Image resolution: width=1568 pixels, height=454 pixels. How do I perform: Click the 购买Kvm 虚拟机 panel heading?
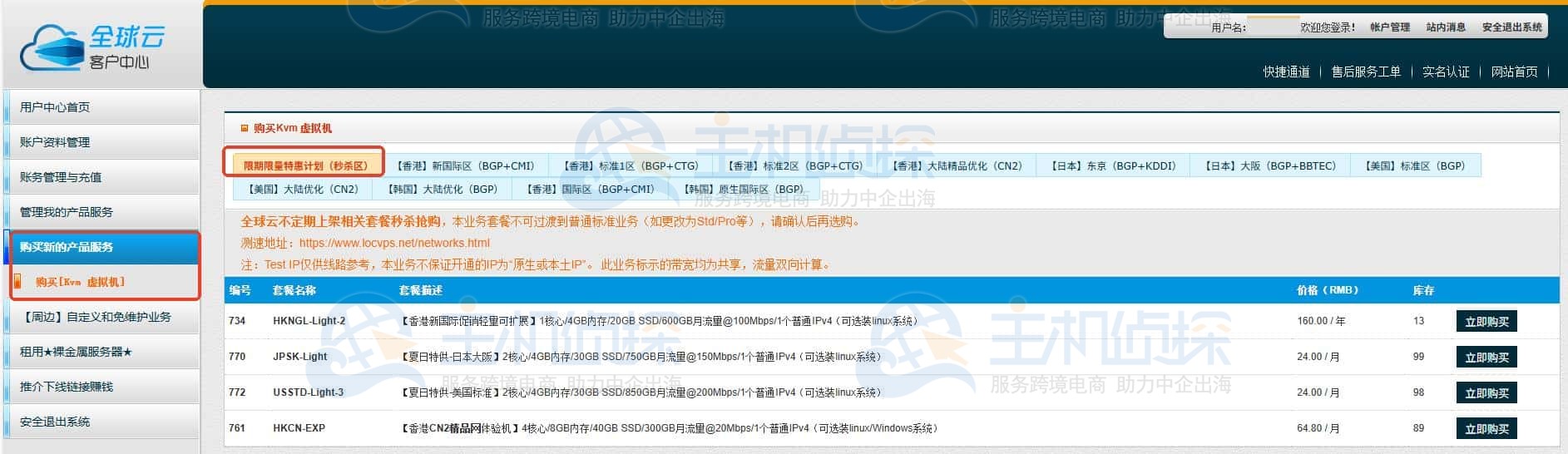click(x=293, y=128)
